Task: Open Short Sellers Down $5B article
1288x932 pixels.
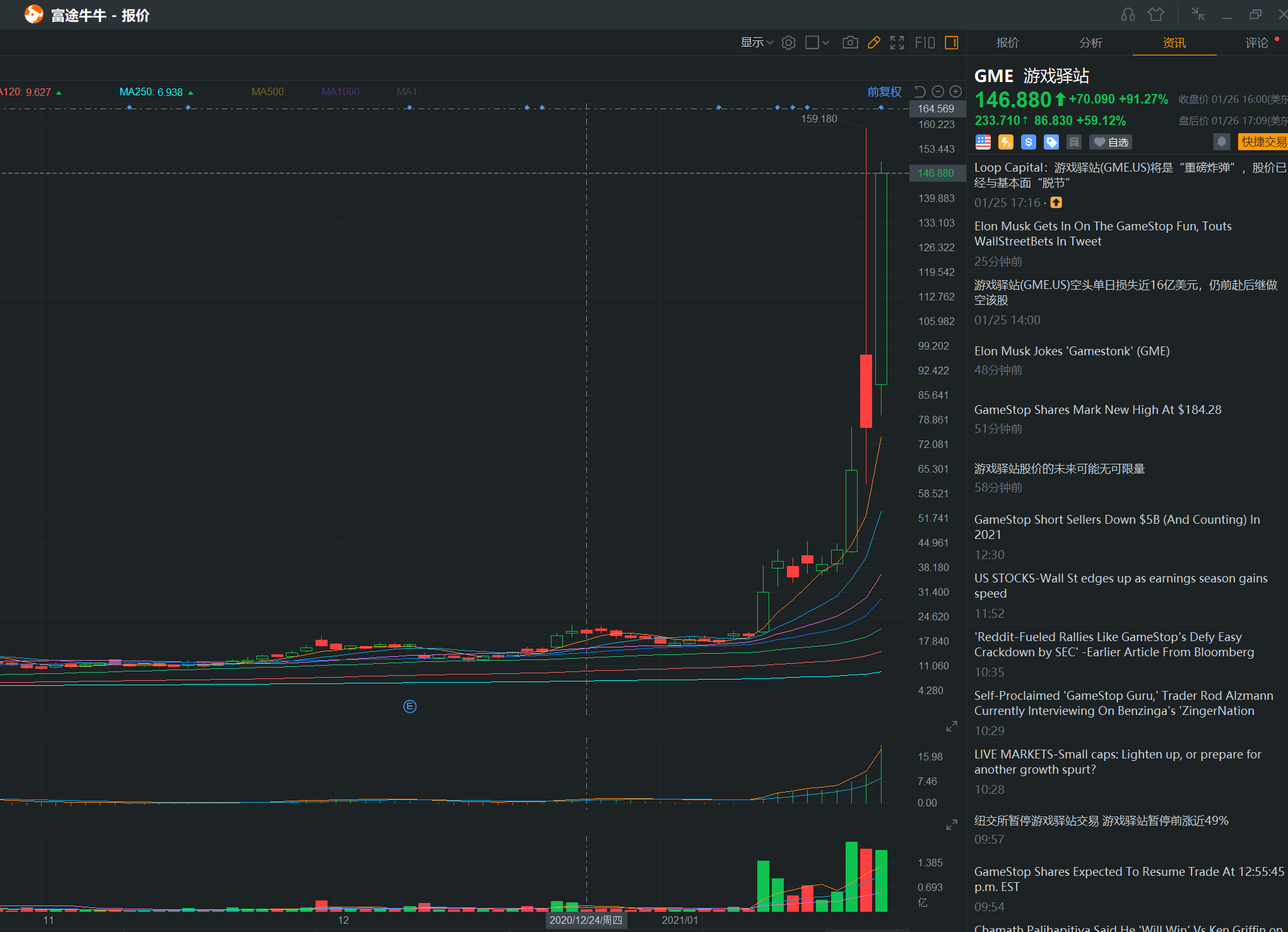Action: coord(1127,536)
